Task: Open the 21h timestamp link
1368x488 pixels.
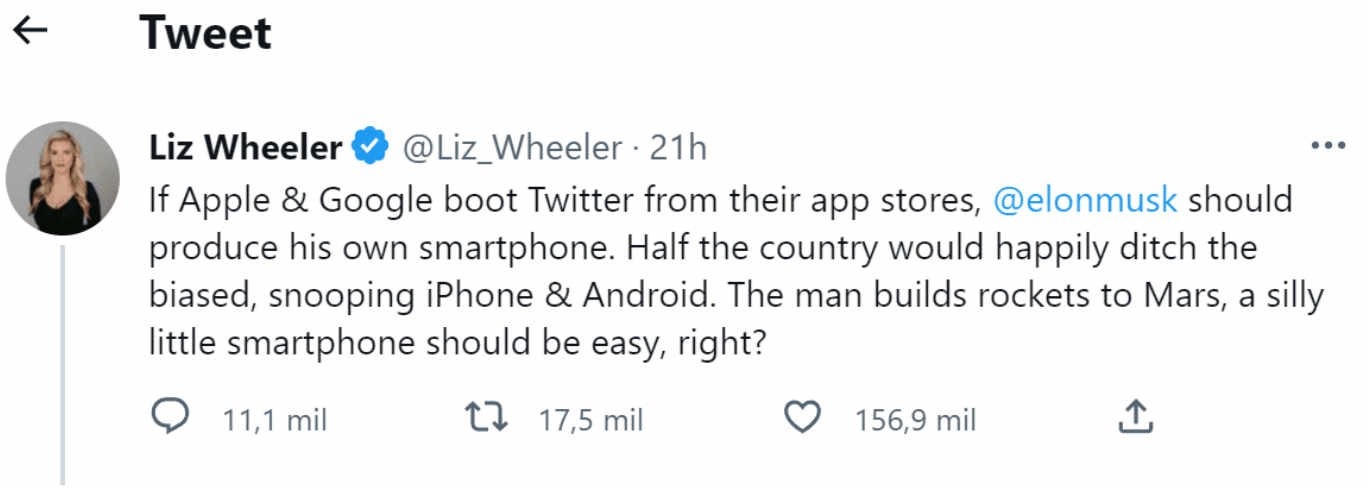Action: point(678,148)
